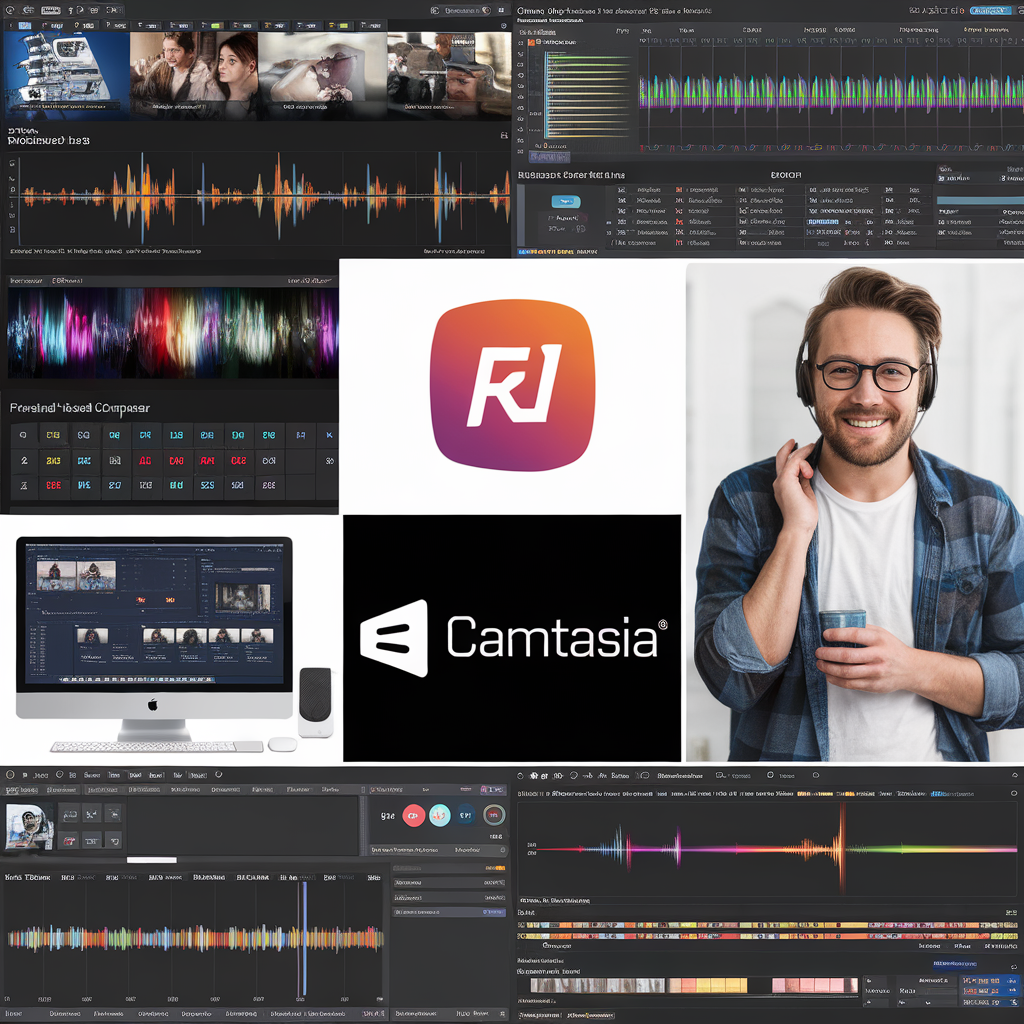
Task: Click the white horizontal scrollbar handle
Action: [x=152, y=860]
